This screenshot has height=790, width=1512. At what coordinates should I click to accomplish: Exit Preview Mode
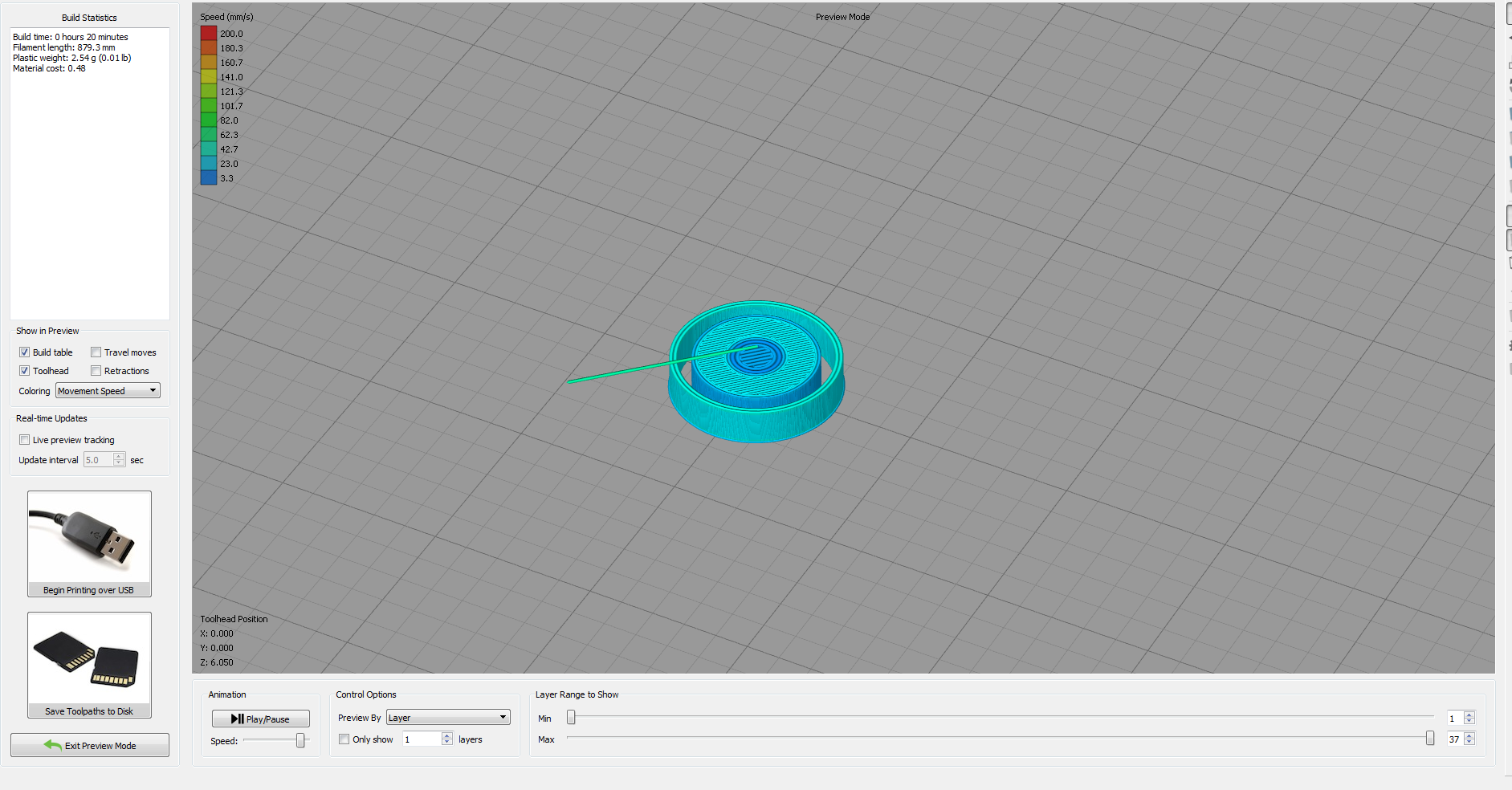(x=90, y=745)
